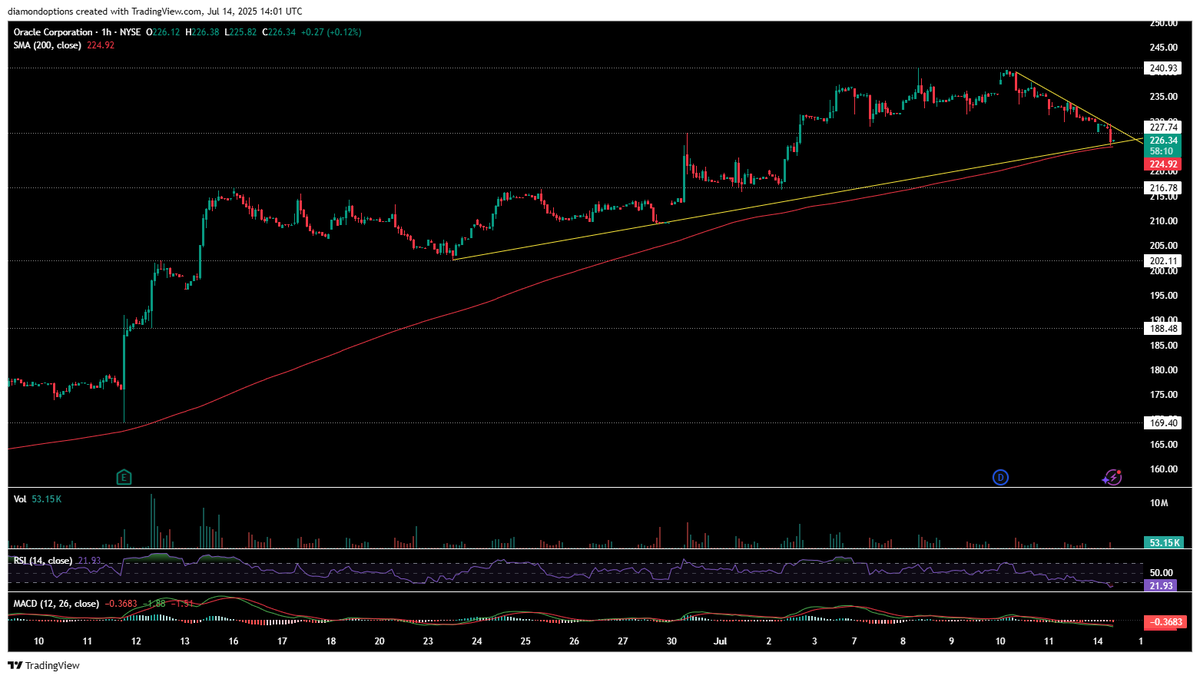Screen dimensions: 1200x679
Task: Click the red 224.92 SMA price tag
Action: 1163,164
